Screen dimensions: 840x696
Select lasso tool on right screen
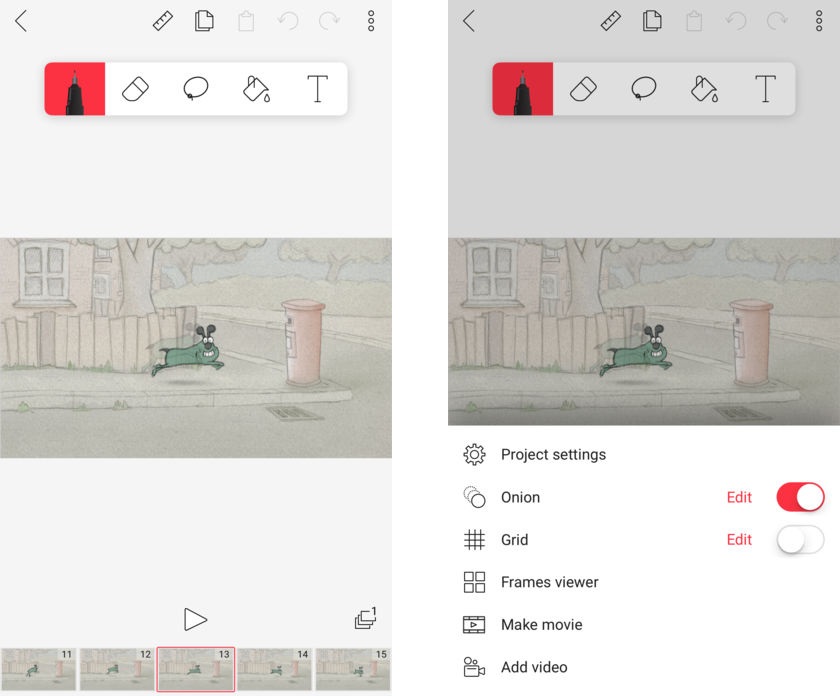click(x=644, y=89)
